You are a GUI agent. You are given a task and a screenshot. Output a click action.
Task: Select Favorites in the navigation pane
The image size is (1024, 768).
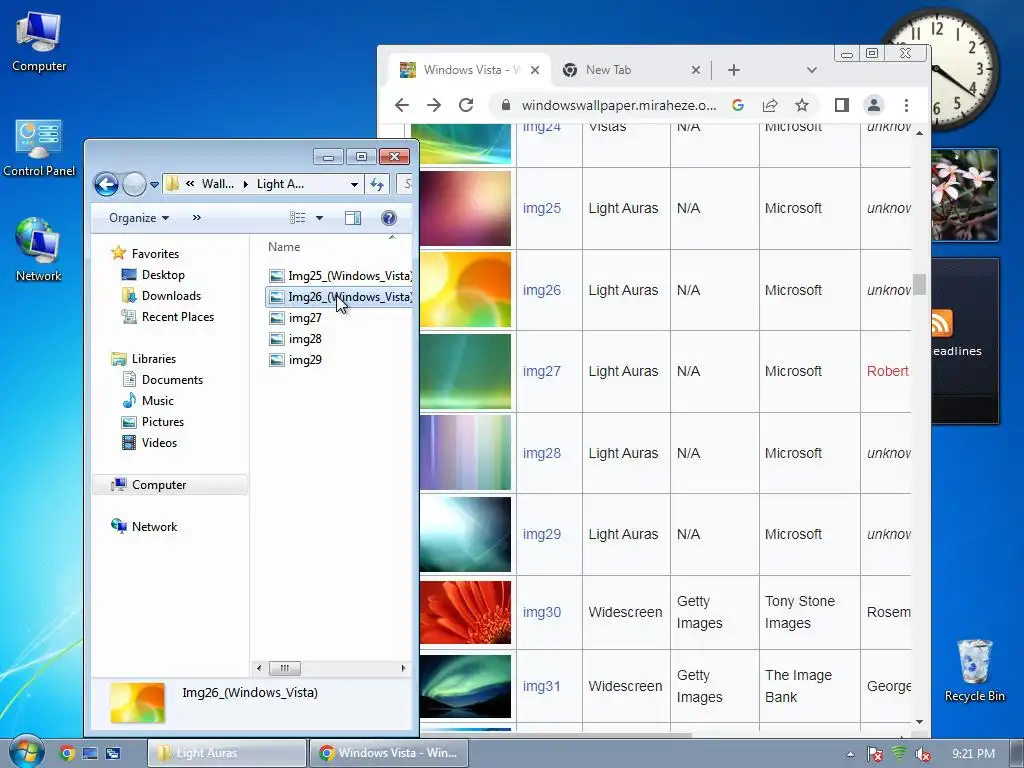[x=155, y=253]
